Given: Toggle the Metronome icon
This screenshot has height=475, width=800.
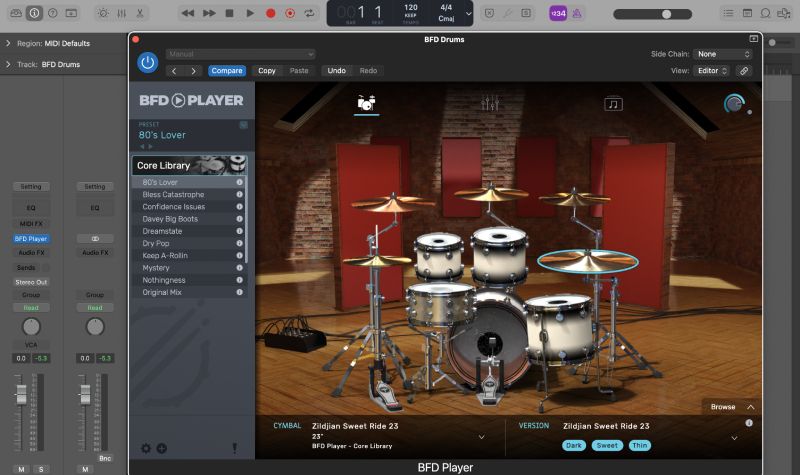Looking at the screenshot, I should tap(577, 13).
